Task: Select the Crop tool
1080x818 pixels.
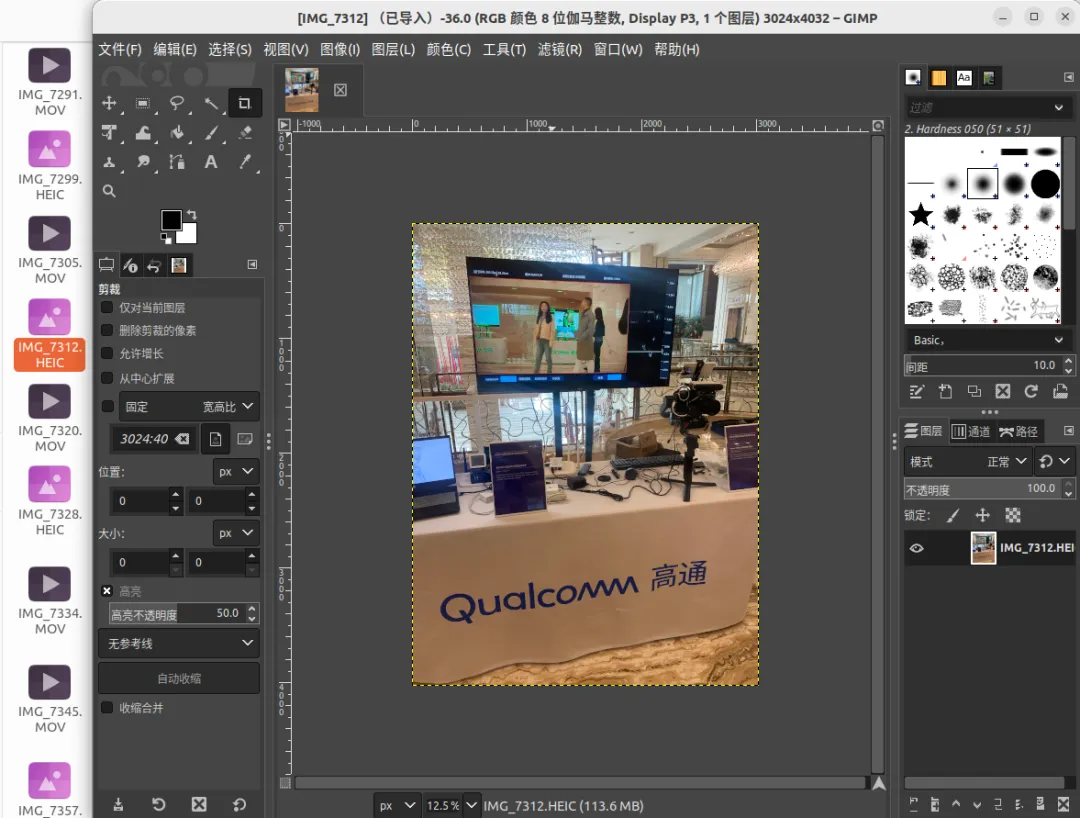Action: click(x=245, y=103)
